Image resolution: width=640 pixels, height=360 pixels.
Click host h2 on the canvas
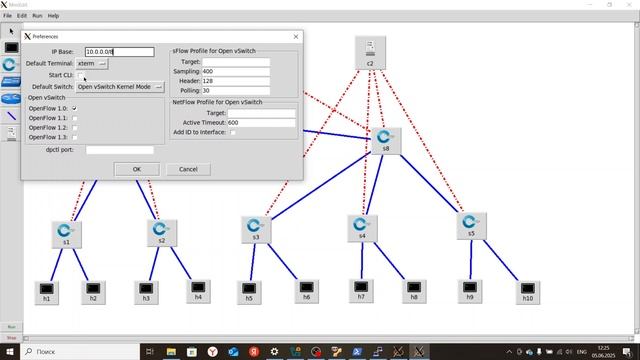tap(93, 293)
